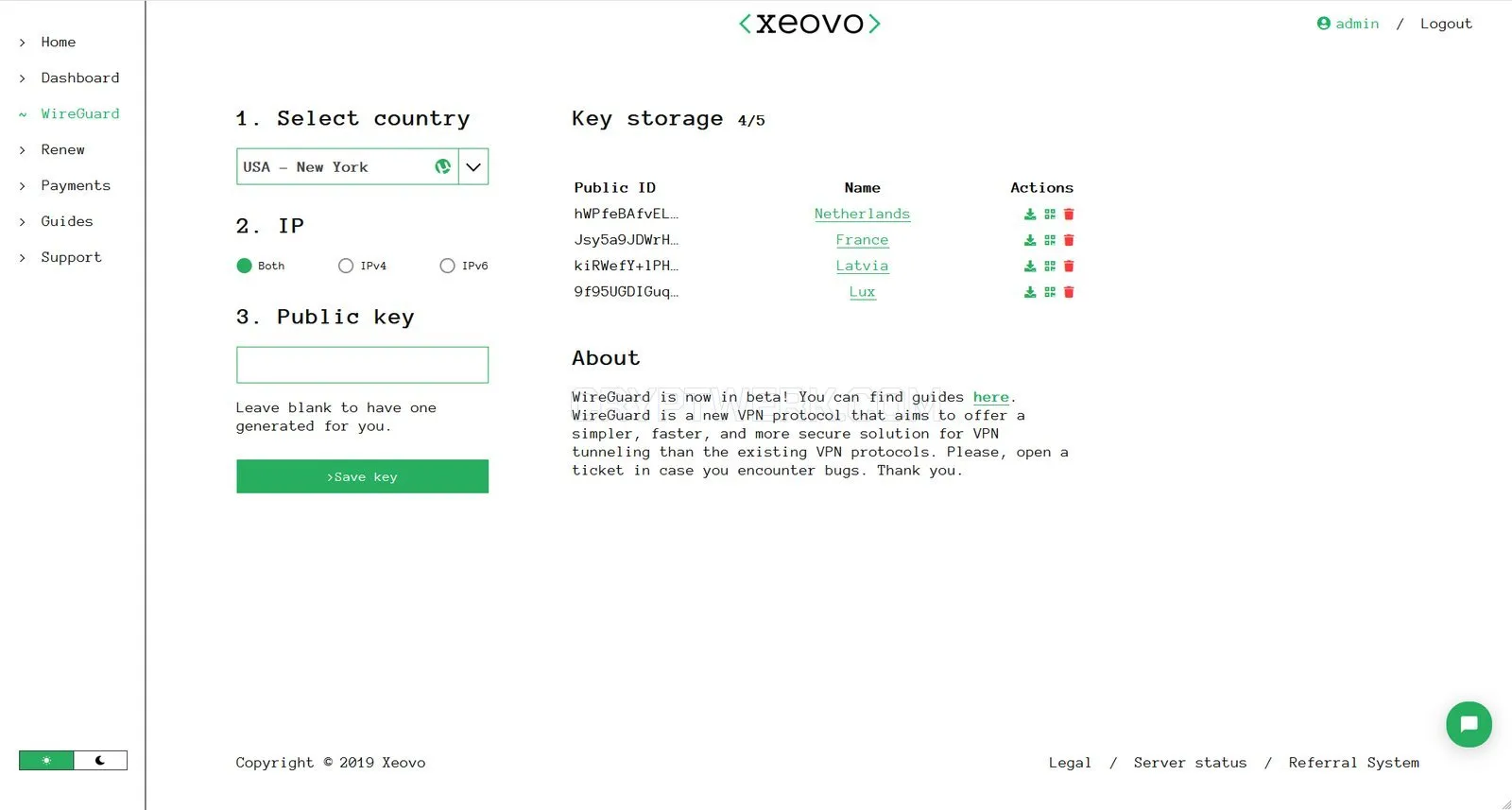
Task: Download the France key config
Action: [1030, 240]
